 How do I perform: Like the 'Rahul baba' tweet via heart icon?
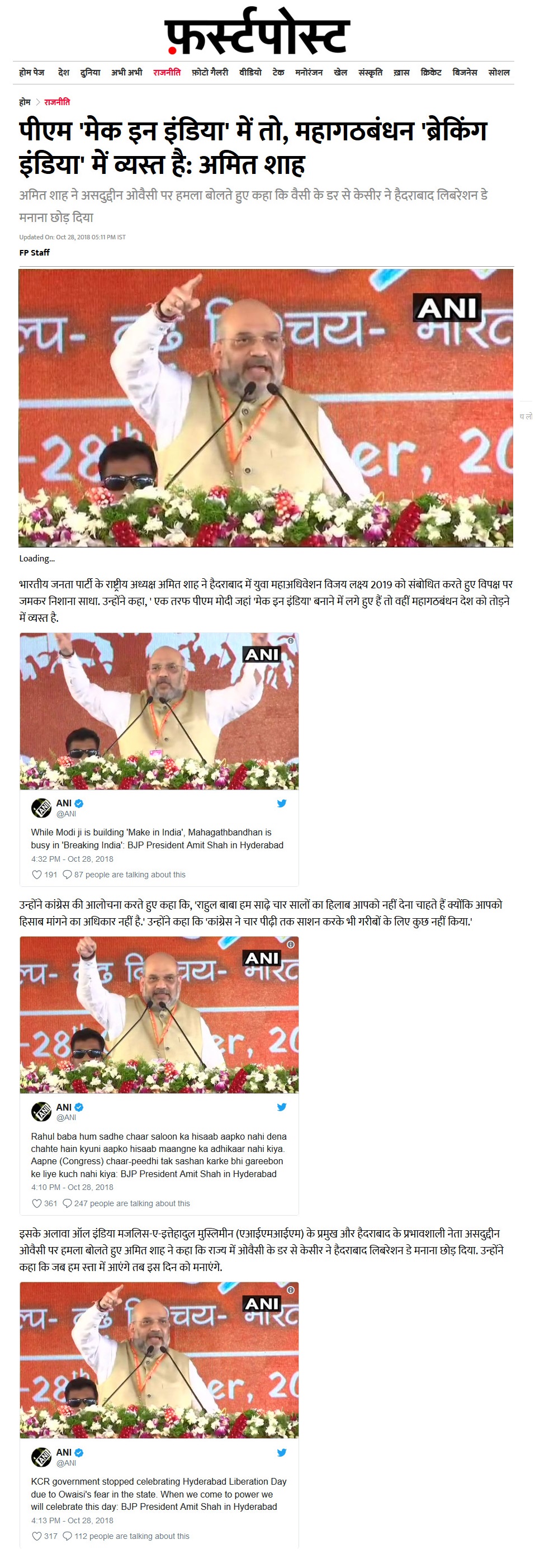36,1203
